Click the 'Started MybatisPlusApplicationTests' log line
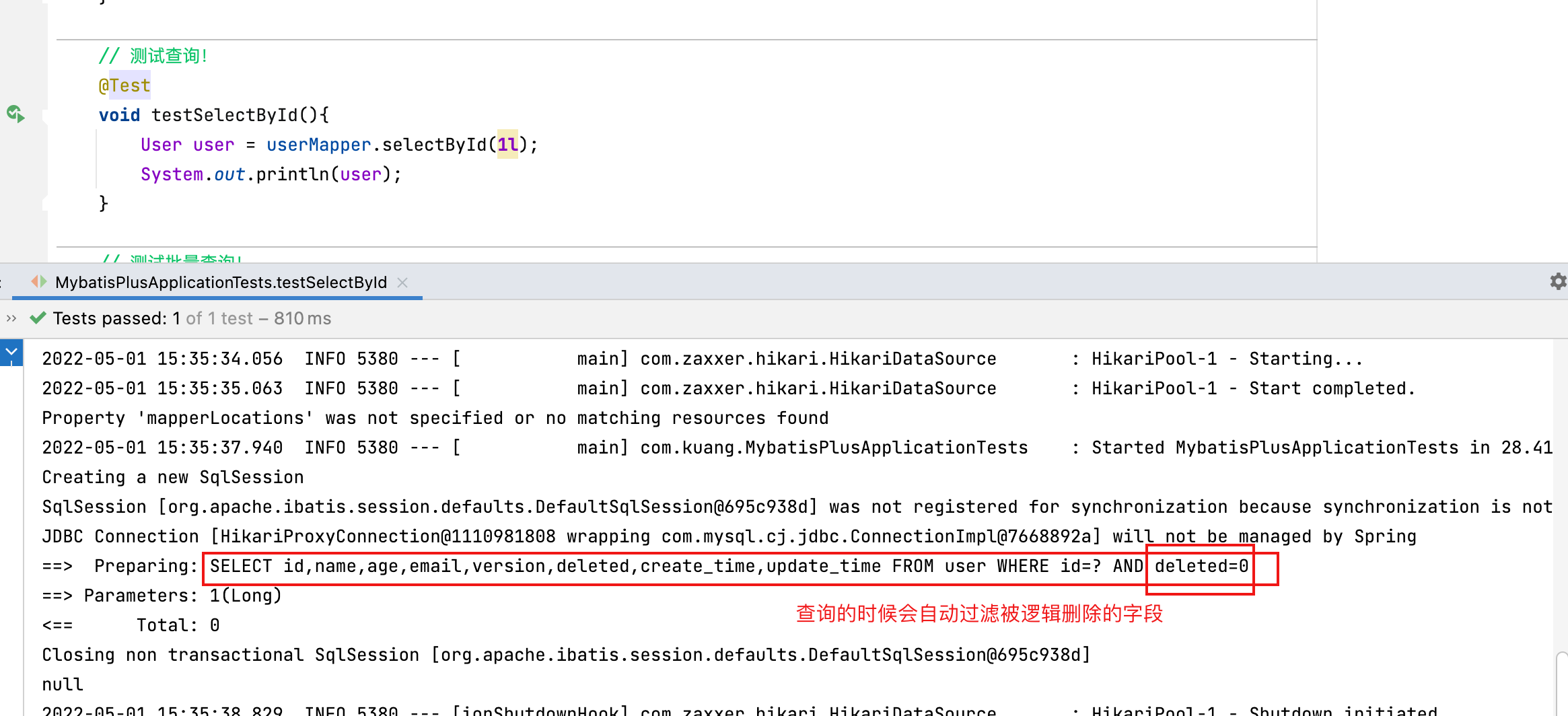1568x716 pixels. point(797,448)
